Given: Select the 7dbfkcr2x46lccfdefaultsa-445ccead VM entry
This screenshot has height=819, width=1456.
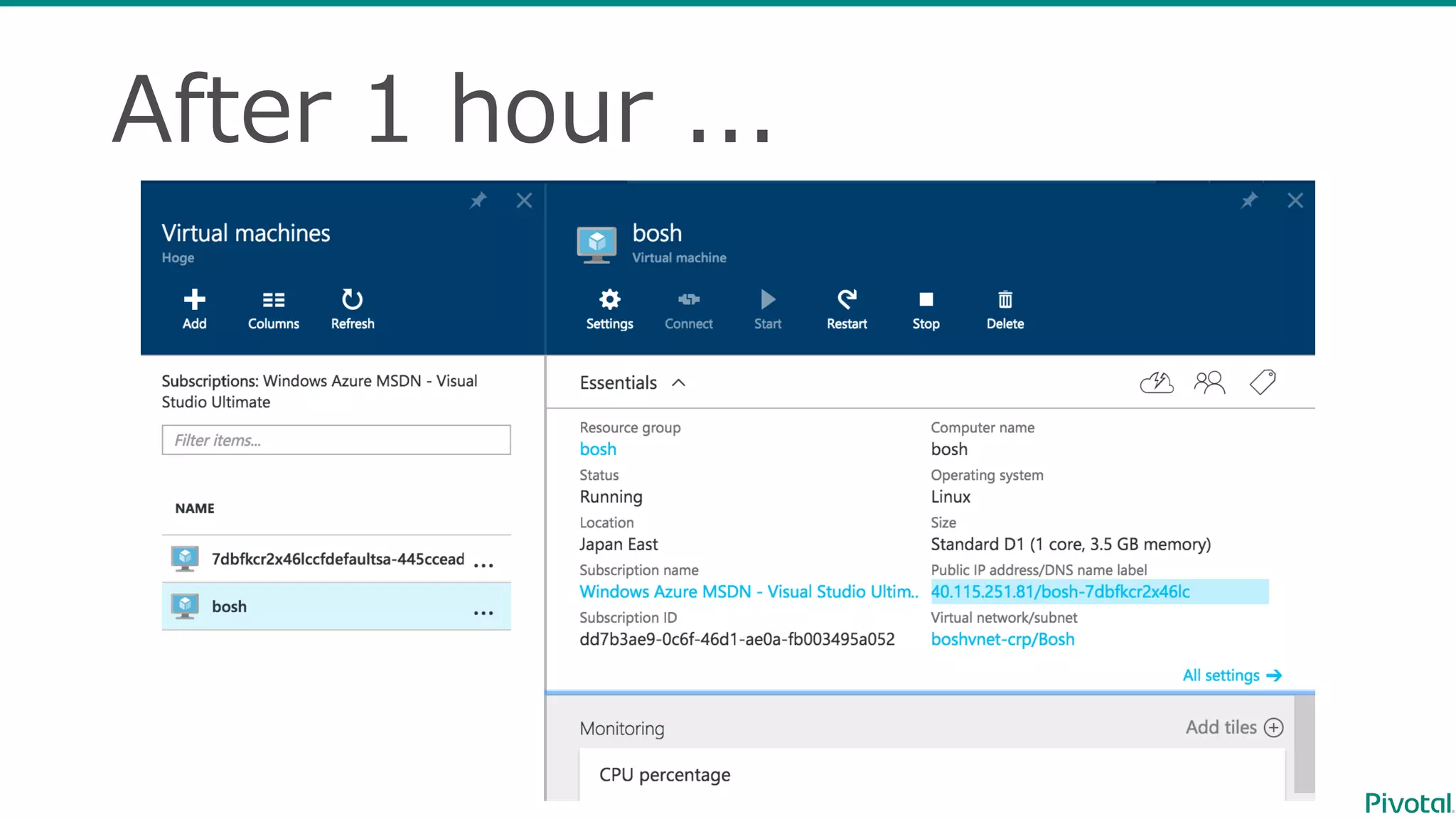Looking at the screenshot, I should (x=337, y=559).
